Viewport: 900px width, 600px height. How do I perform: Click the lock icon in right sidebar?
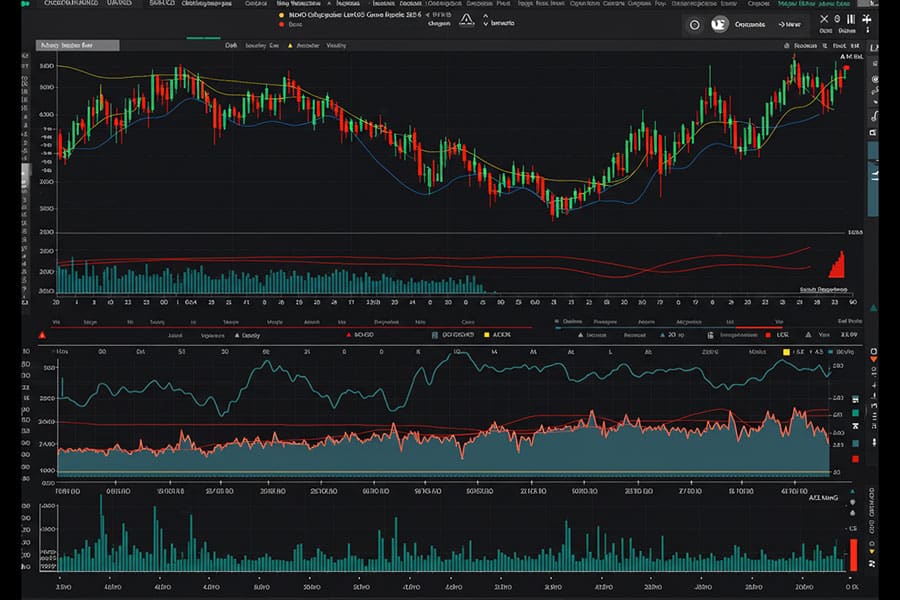tap(873, 133)
